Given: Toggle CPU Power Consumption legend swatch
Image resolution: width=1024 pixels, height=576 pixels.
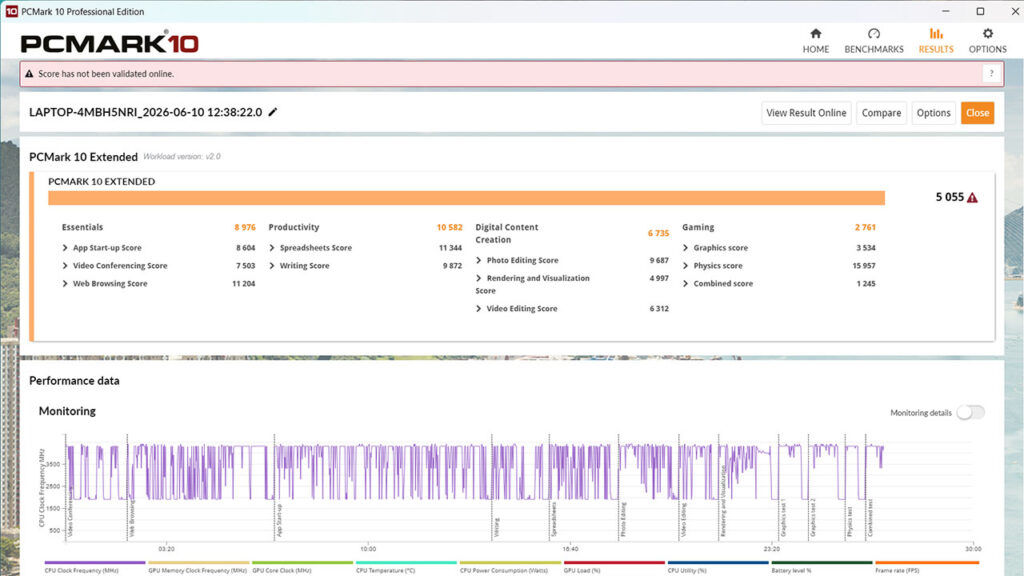Looking at the screenshot, I should (x=510, y=562).
